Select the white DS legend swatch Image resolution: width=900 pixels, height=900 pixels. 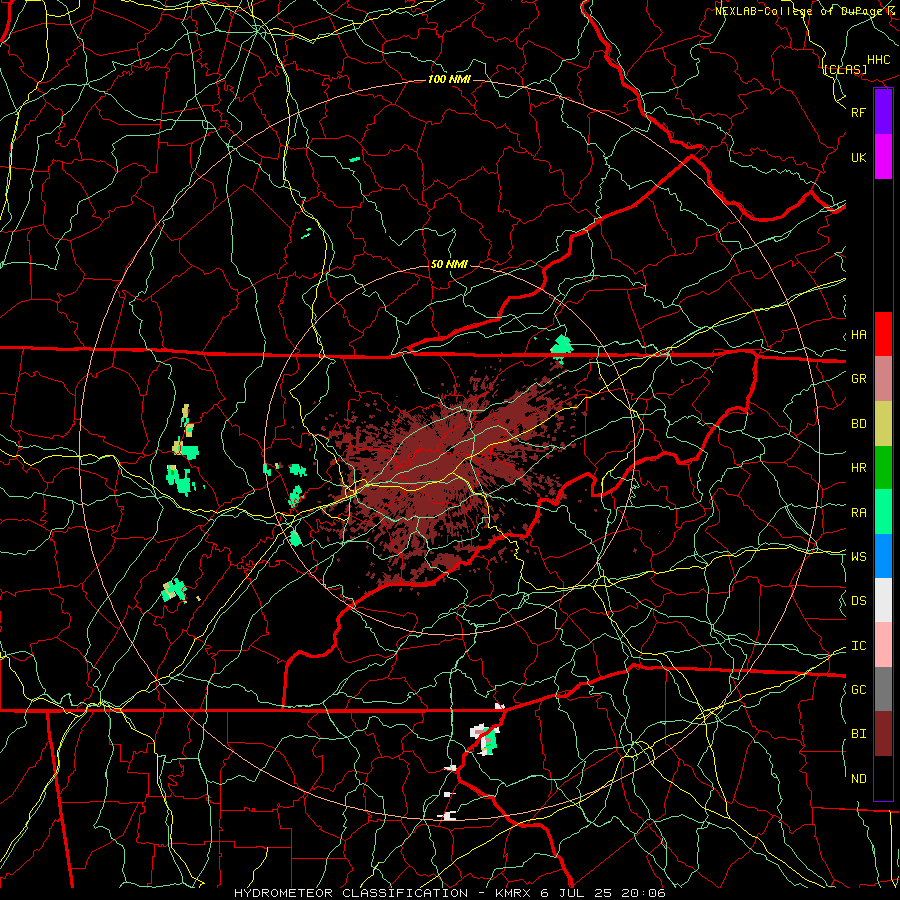click(x=883, y=600)
